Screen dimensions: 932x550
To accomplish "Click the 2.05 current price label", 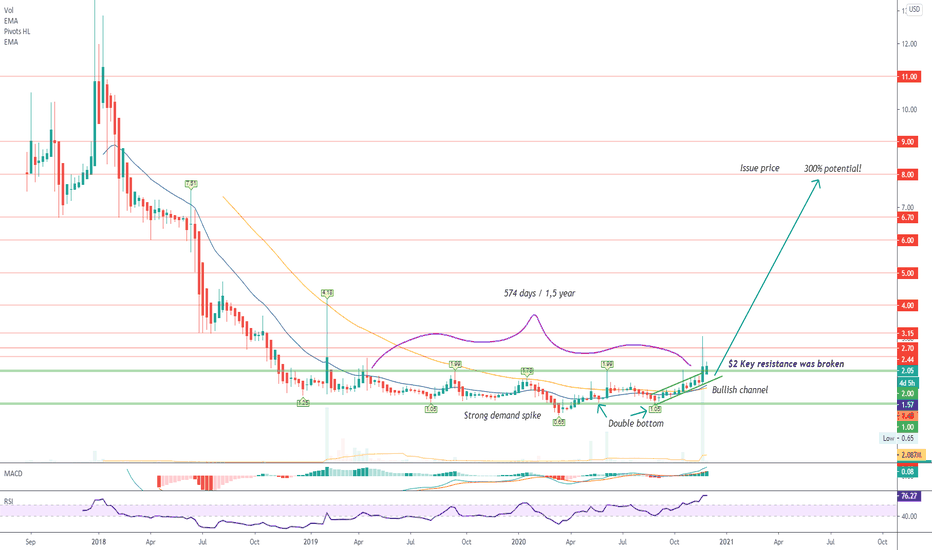I will [907, 370].
